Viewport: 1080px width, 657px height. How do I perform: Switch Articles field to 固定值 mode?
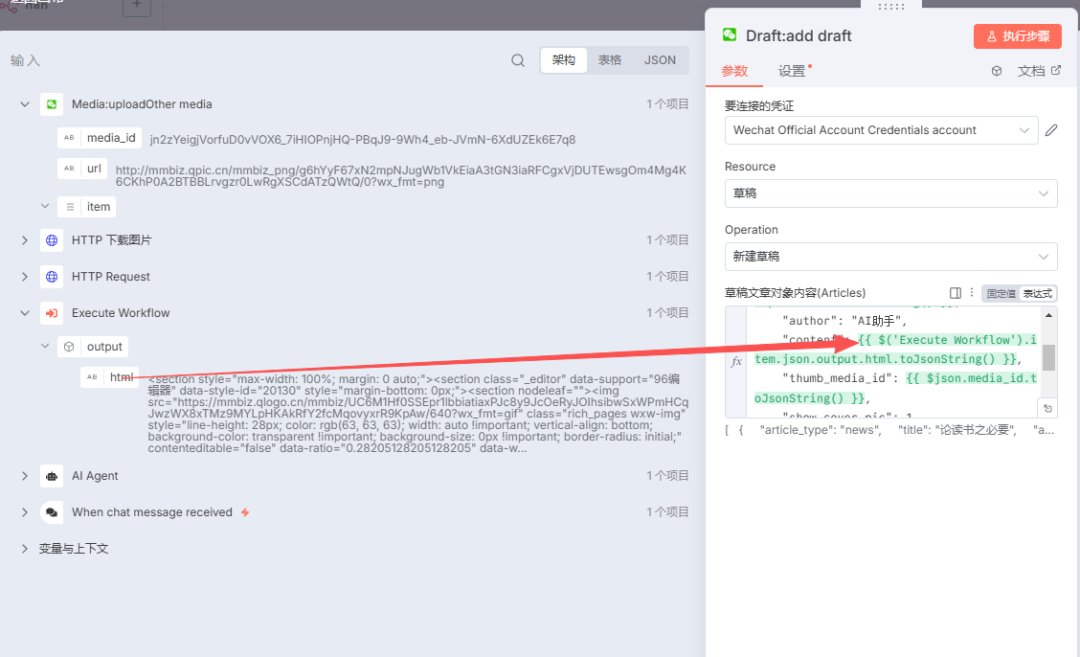click(1001, 294)
